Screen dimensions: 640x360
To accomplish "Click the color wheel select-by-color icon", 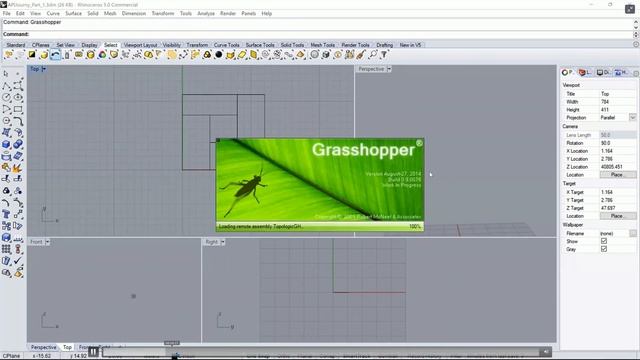I will (102, 55).
